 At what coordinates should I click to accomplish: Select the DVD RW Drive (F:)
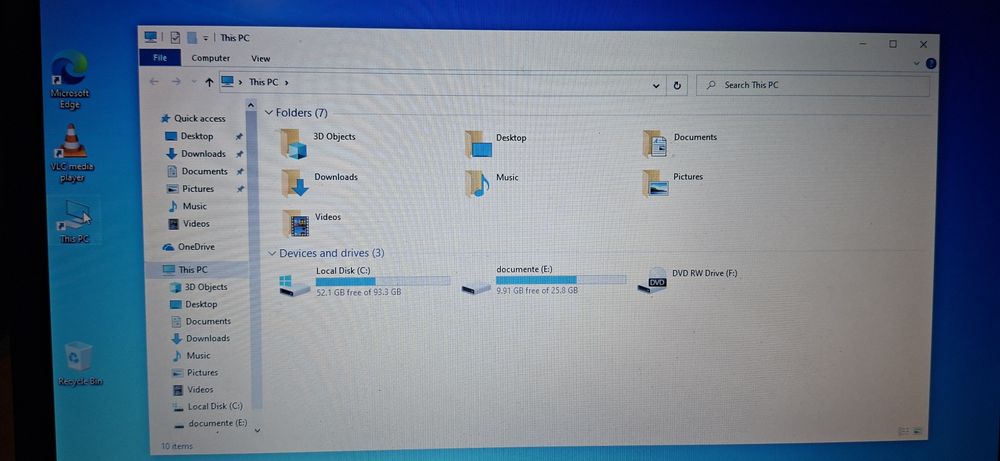point(688,280)
